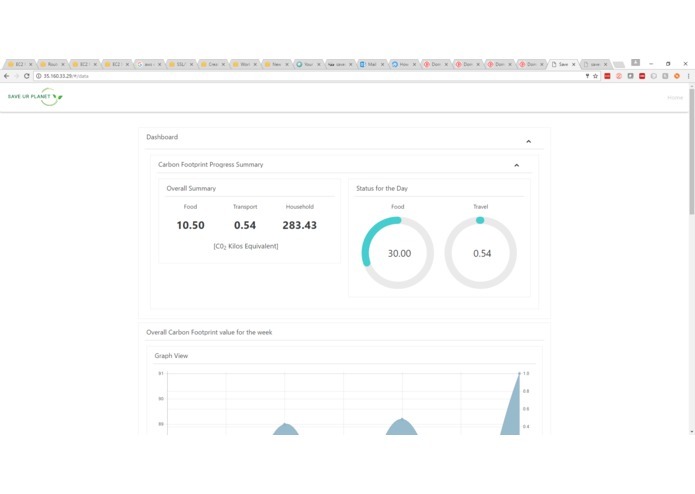This screenshot has height=494, width=695.
Task: Click the site info icon in address bar
Action: [x=39, y=76]
